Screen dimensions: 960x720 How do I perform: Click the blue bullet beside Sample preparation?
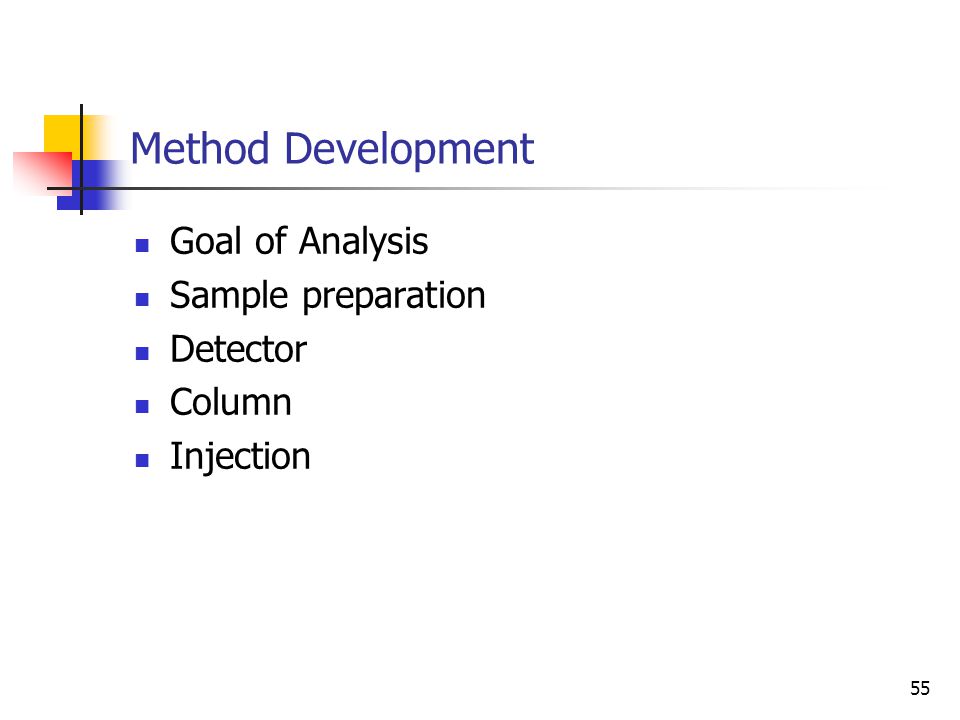[142, 299]
